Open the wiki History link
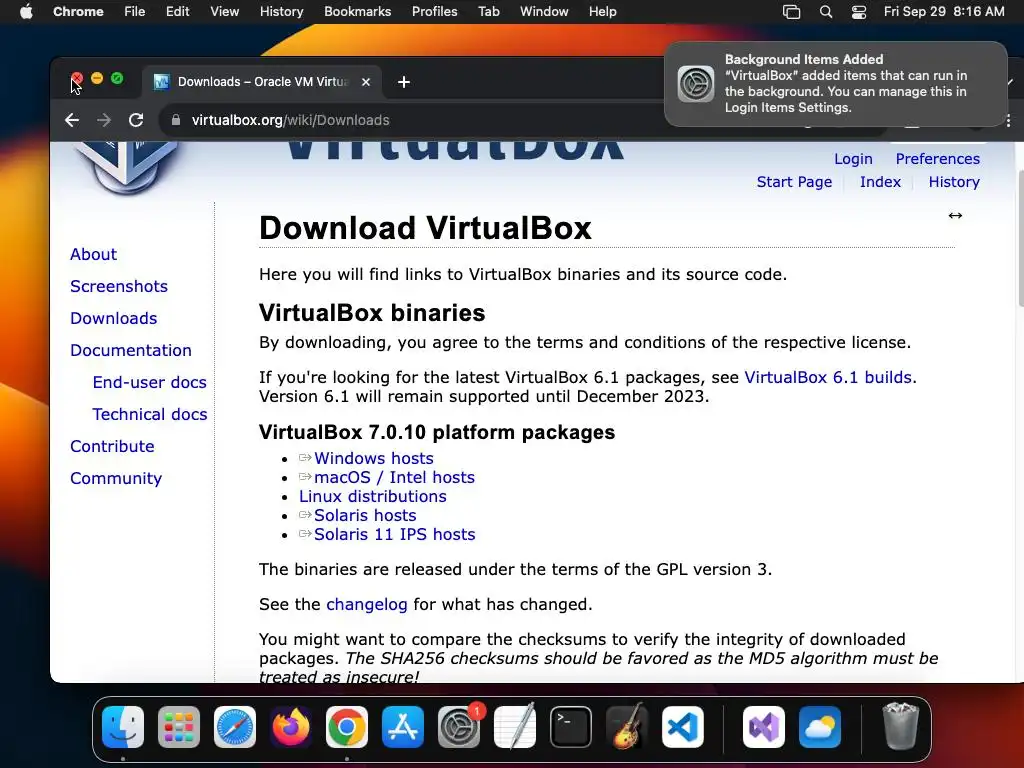 (953, 182)
